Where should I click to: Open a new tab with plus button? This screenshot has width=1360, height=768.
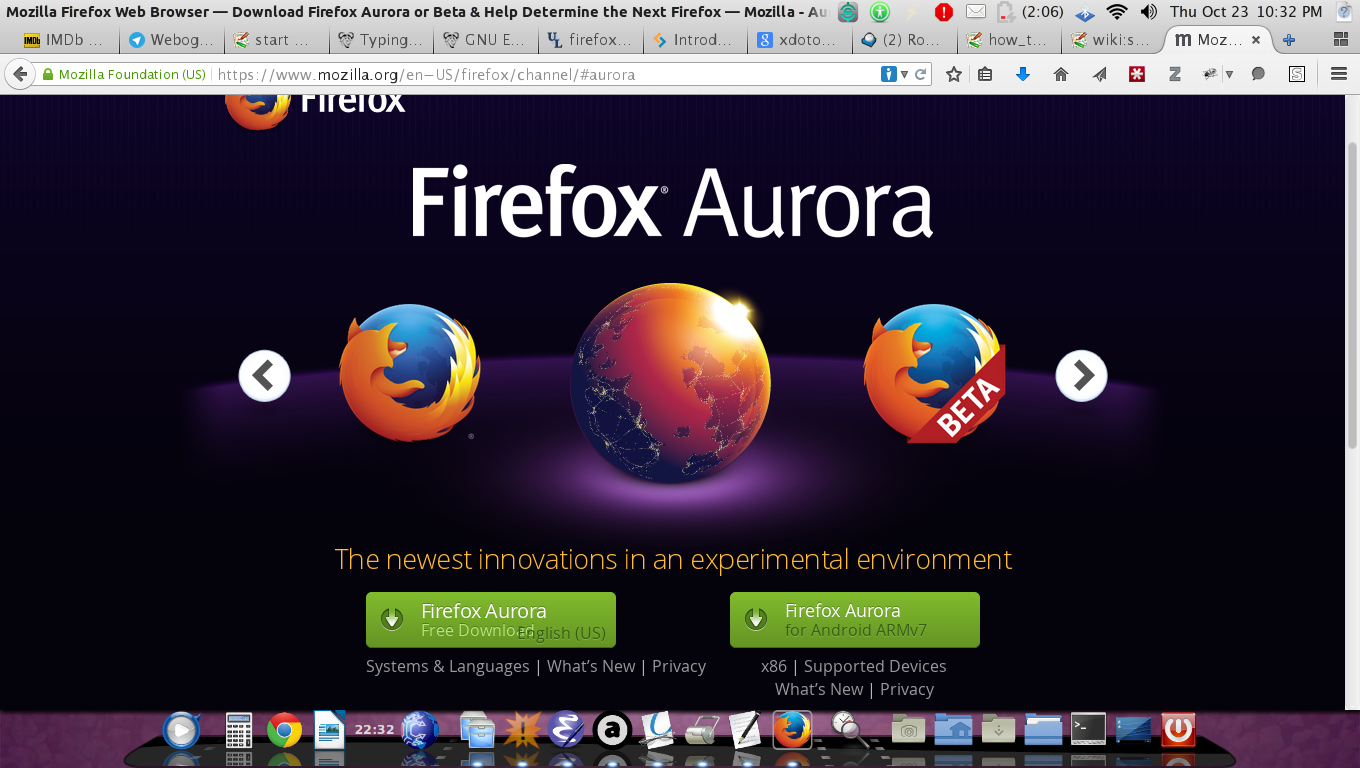[x=1289, y=40]
